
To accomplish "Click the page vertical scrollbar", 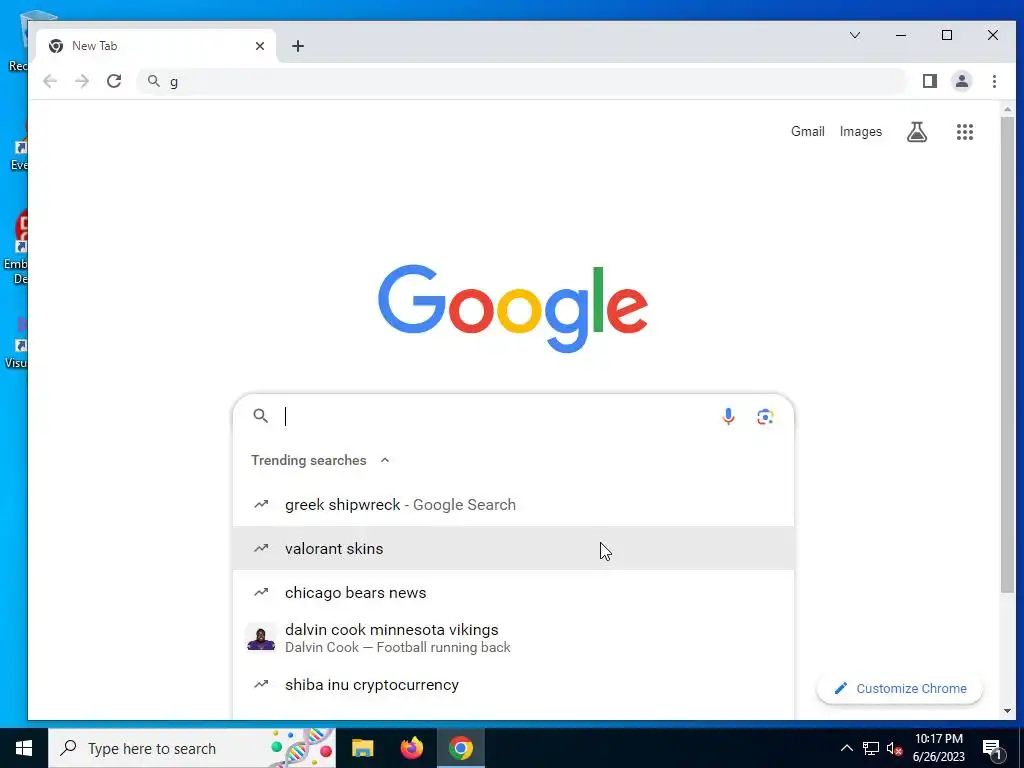I will tap(1006, 355).
